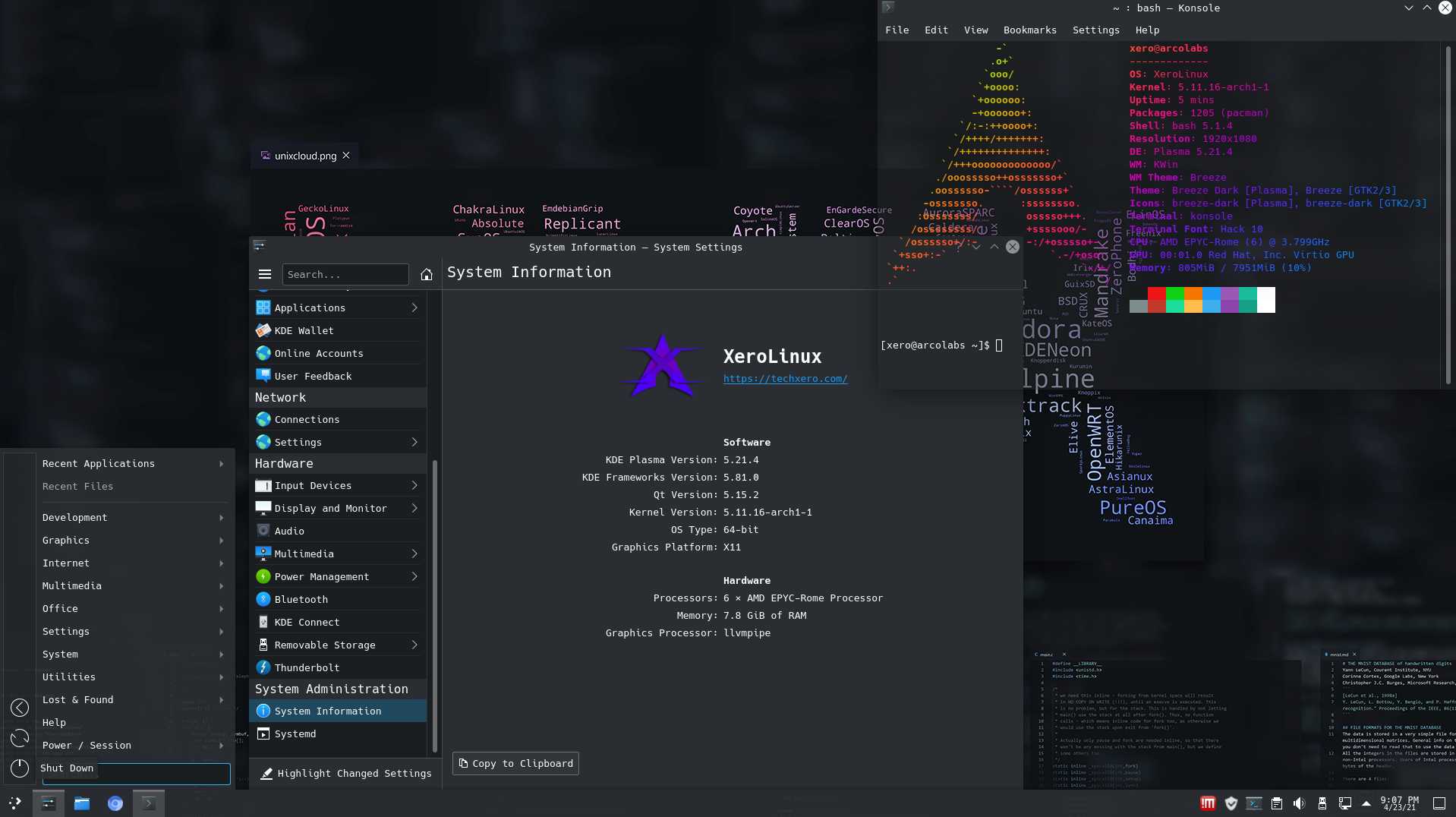The width and height of the screenshot is (1456, 817).
Task: Open KDE Wallet settings
Action: (338, 330)
